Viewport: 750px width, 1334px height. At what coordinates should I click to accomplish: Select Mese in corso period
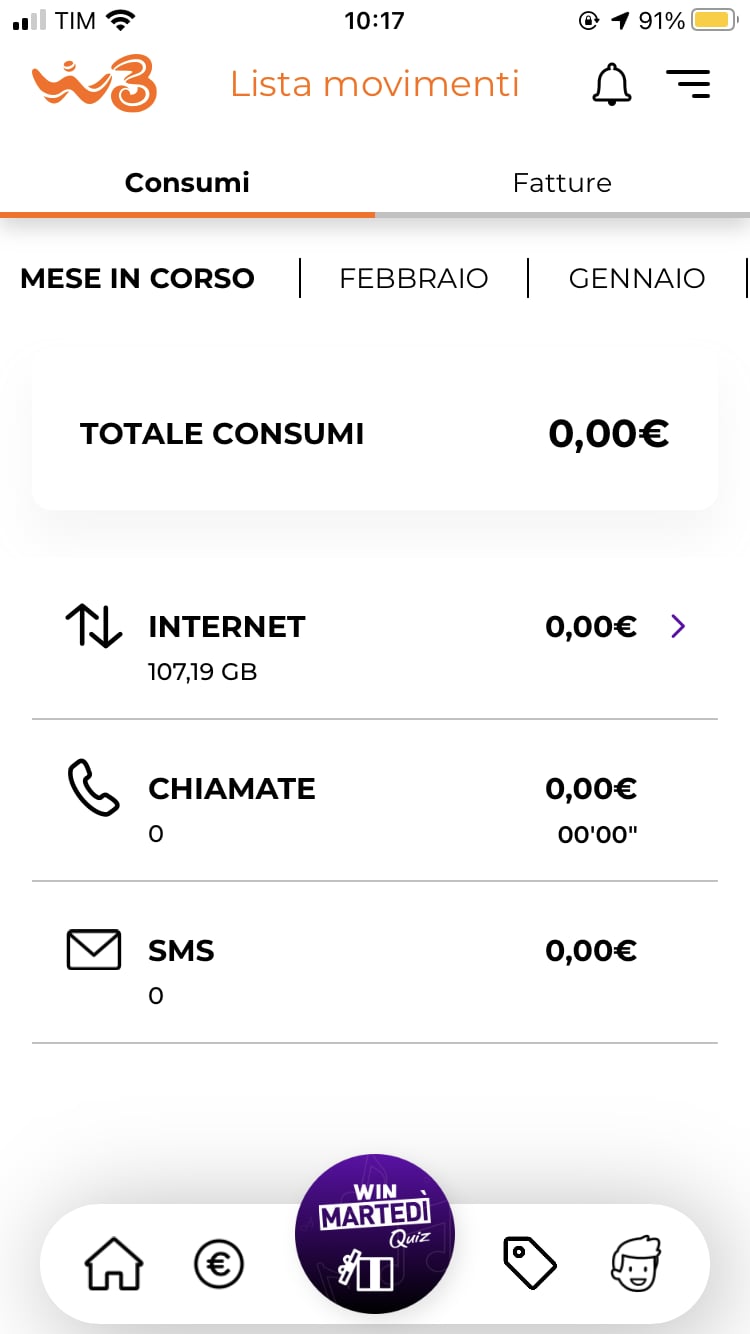[137, 278]
